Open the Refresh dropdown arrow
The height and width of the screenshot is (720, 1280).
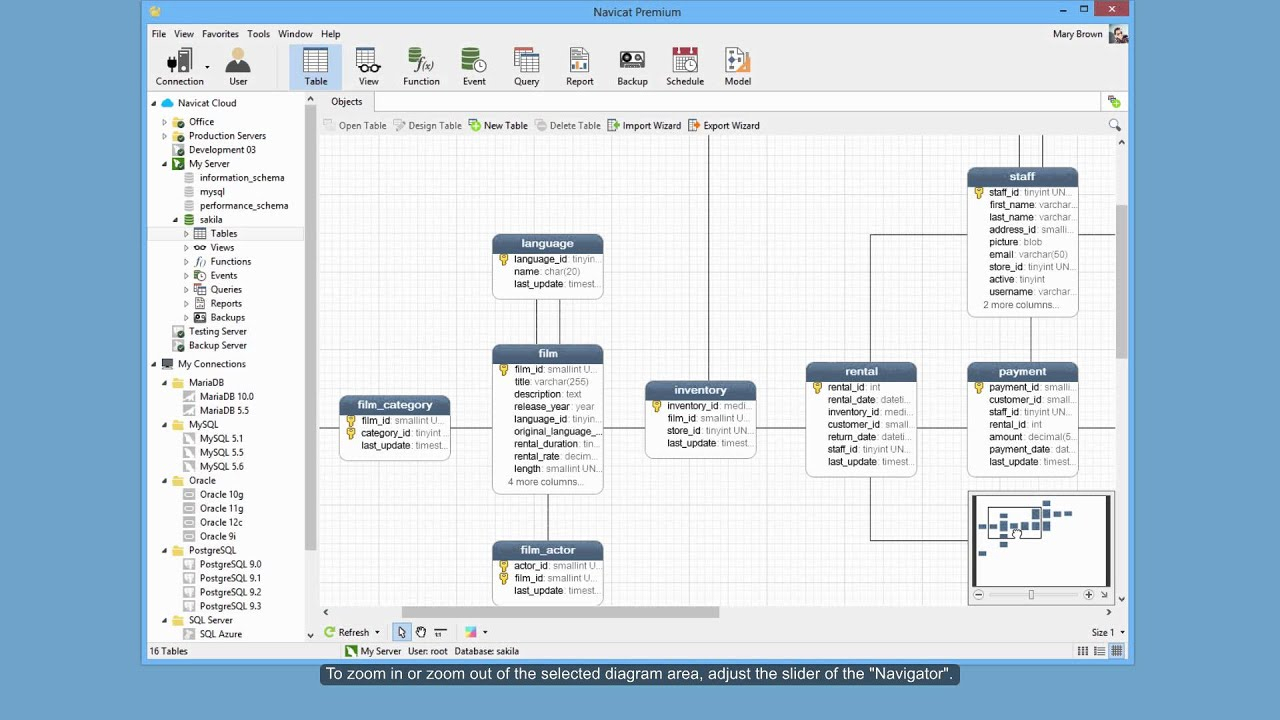tap(377, 632)
